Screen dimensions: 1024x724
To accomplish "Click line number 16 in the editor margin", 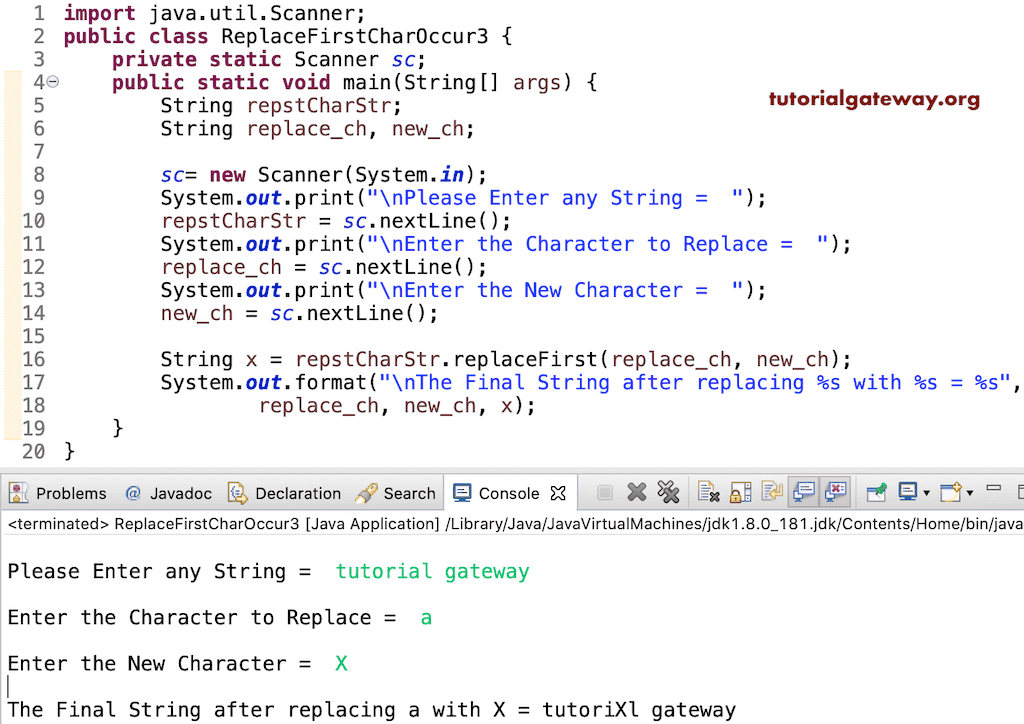I will point(33,359).
